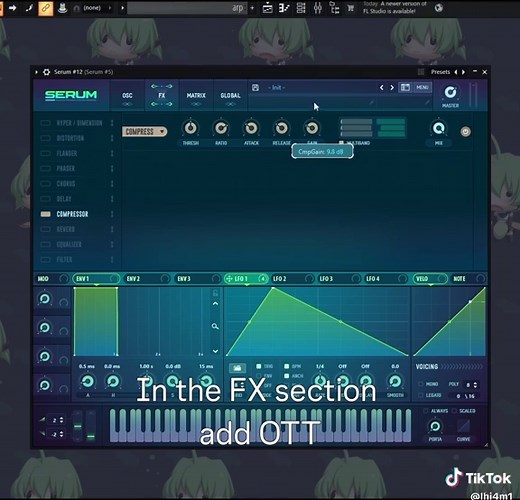Toggle the Multiband checkbox

point(341,143)
